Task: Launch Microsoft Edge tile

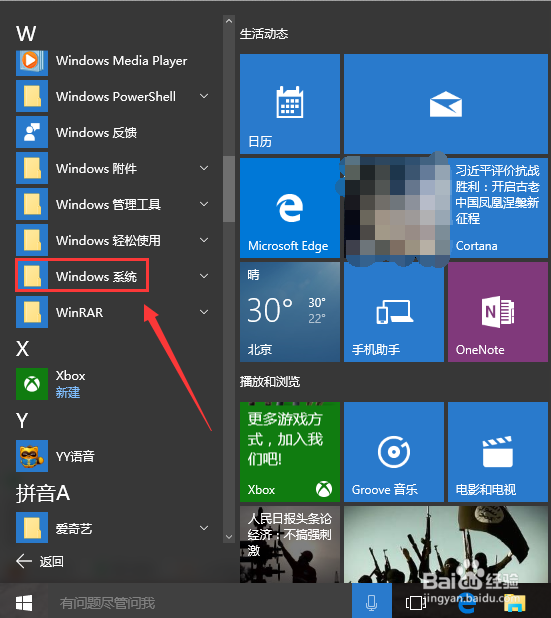Action: (x=290, y=208)
